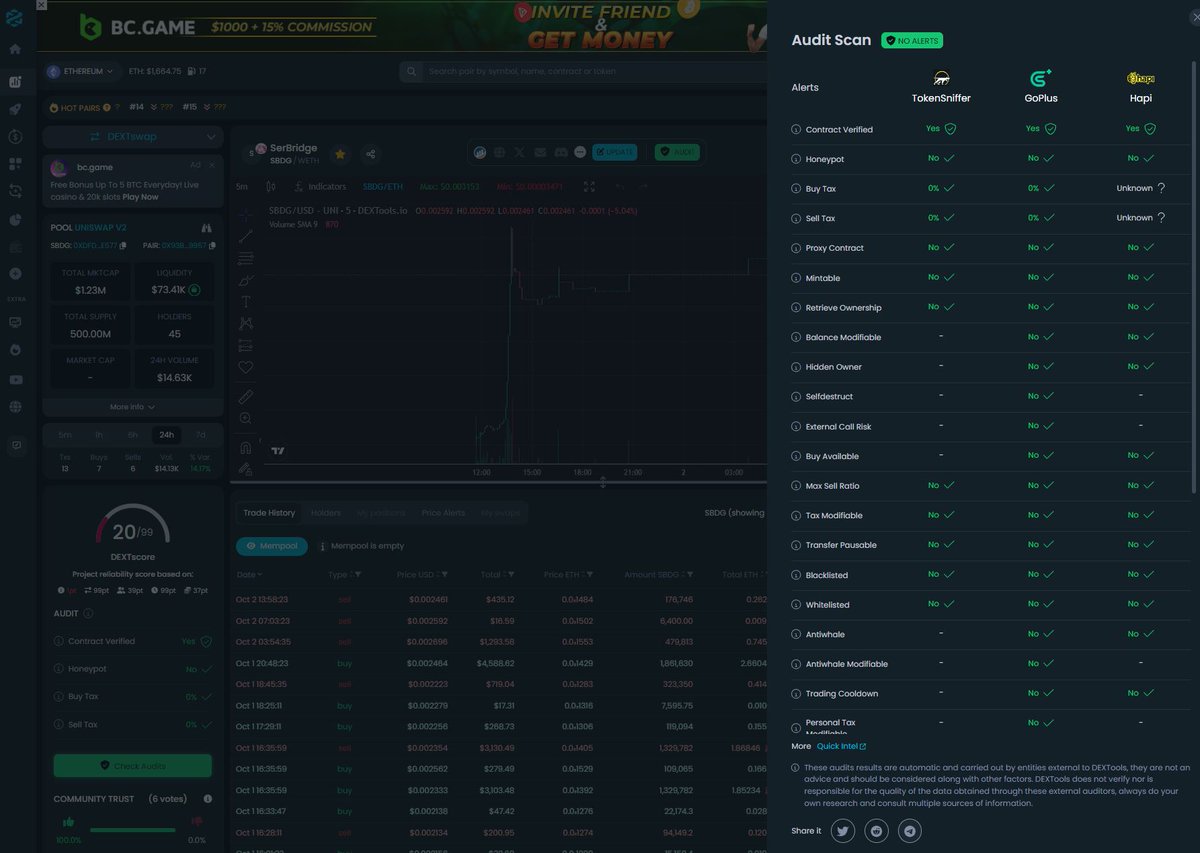Click Play Now in bc.game ad
The width and height of the screenshot is (1200, 853).
[x=141, y=197]
